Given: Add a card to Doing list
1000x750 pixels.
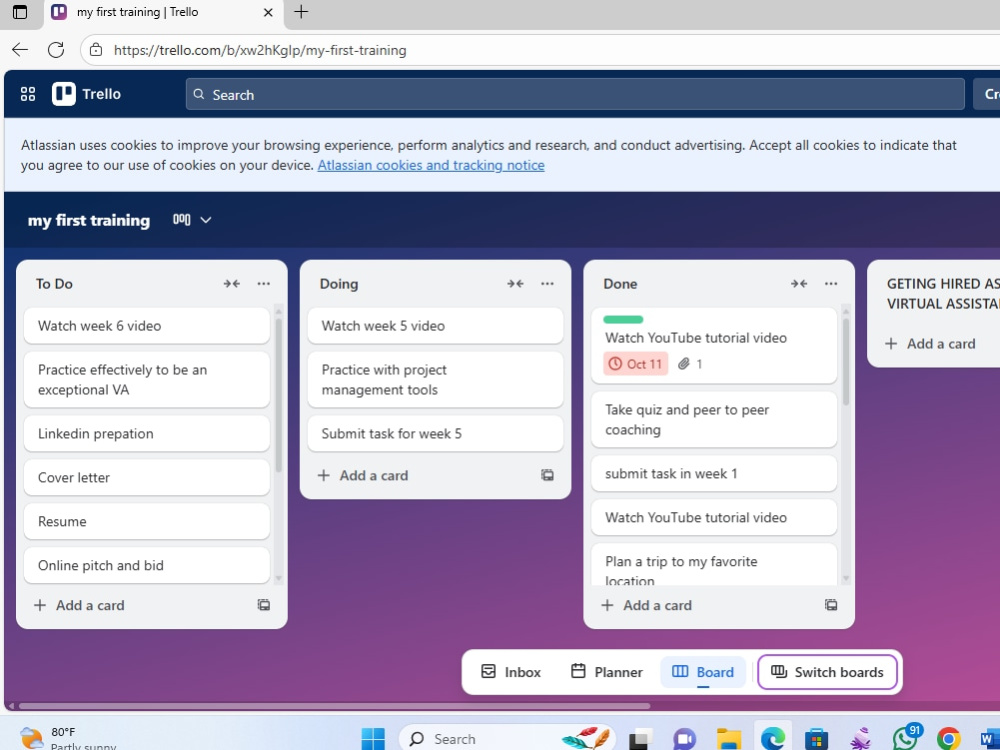Looking at the screenshot, I should [x=363, y=475].
